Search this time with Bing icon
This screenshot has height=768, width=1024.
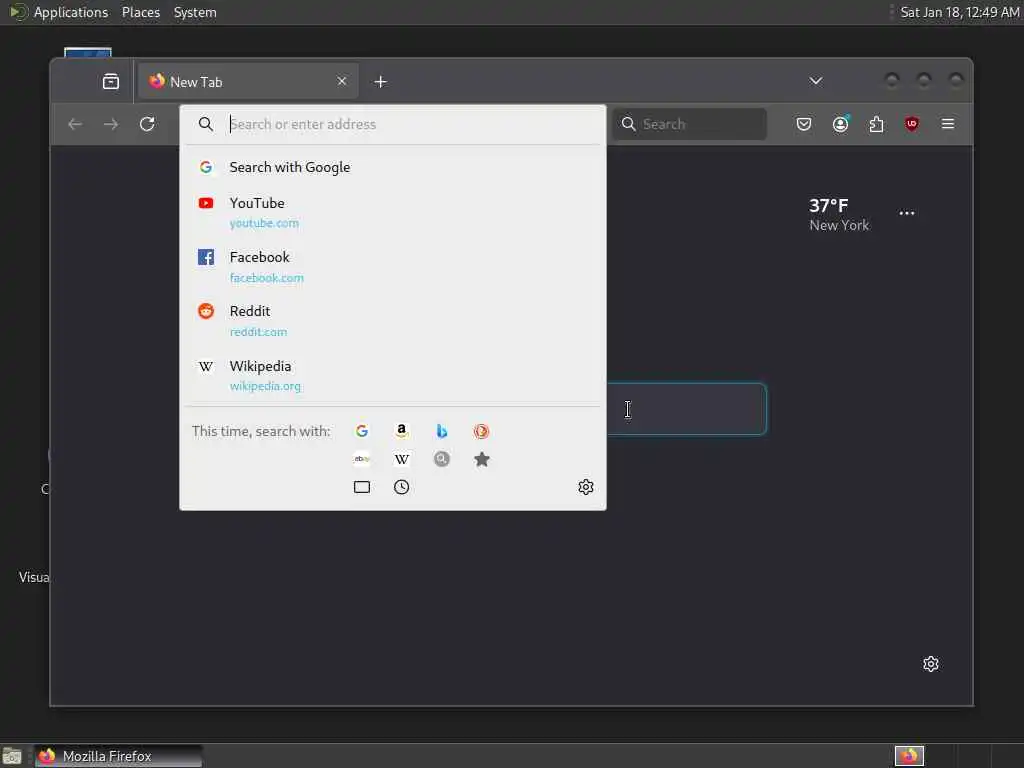(441, 431)
